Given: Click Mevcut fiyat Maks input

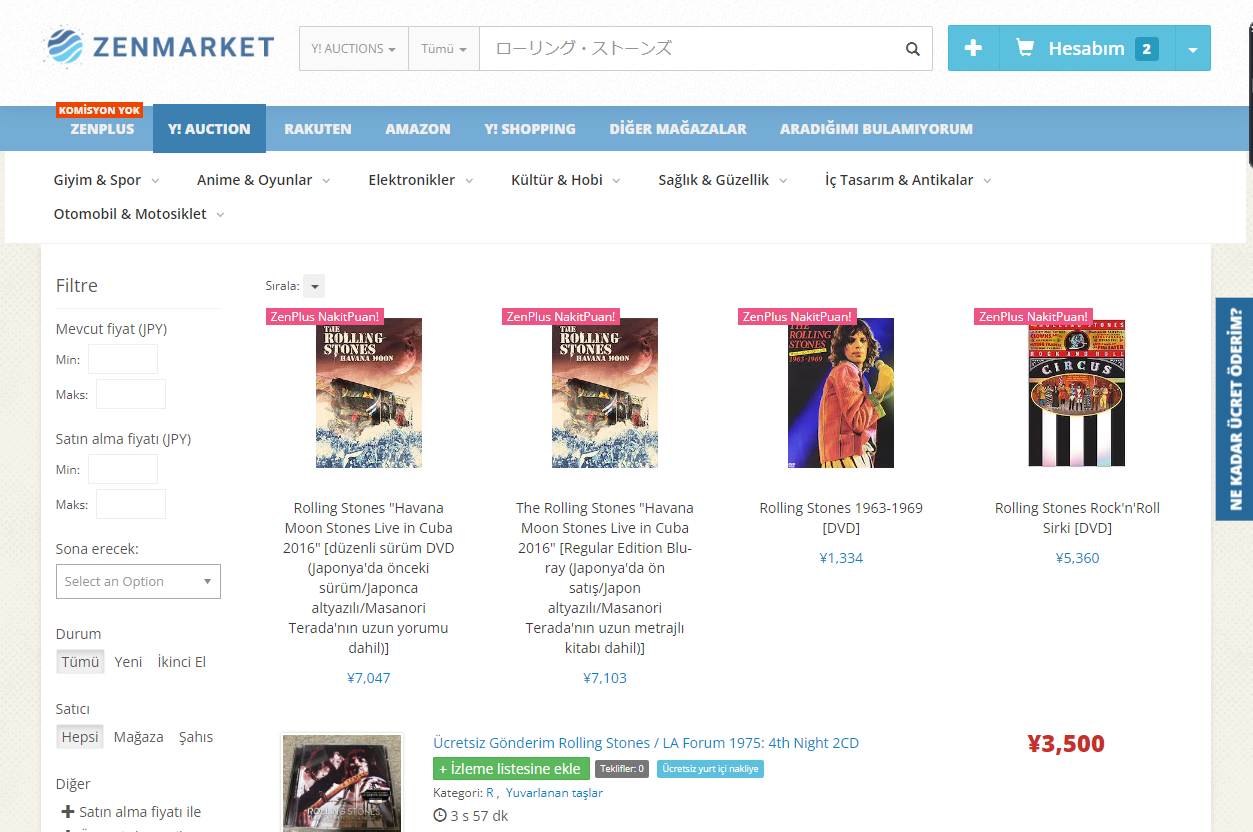Looking at the screenshot, I should [131, 394].
